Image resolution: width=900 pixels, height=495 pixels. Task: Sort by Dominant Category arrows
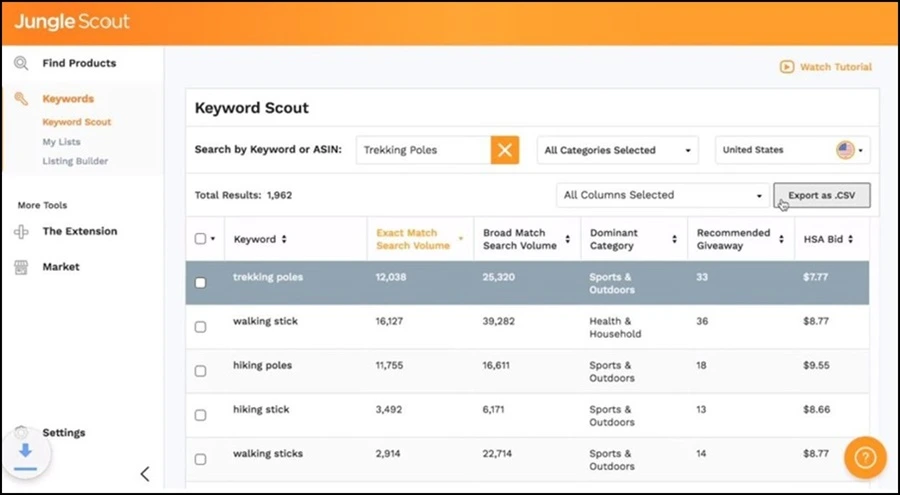click(674, 239)
